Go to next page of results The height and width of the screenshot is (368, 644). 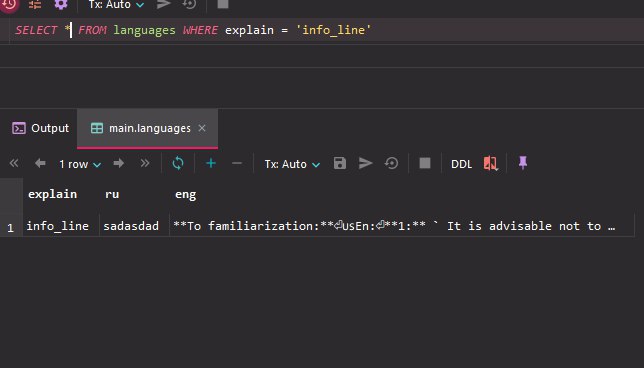(119, 163)
